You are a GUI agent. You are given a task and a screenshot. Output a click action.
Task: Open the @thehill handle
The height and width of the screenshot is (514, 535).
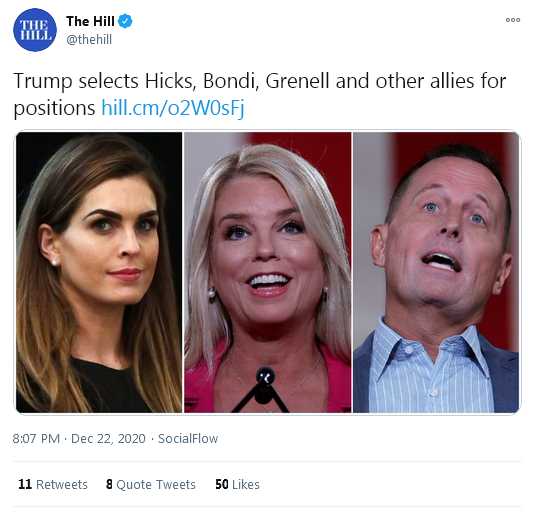pos(89,40)
